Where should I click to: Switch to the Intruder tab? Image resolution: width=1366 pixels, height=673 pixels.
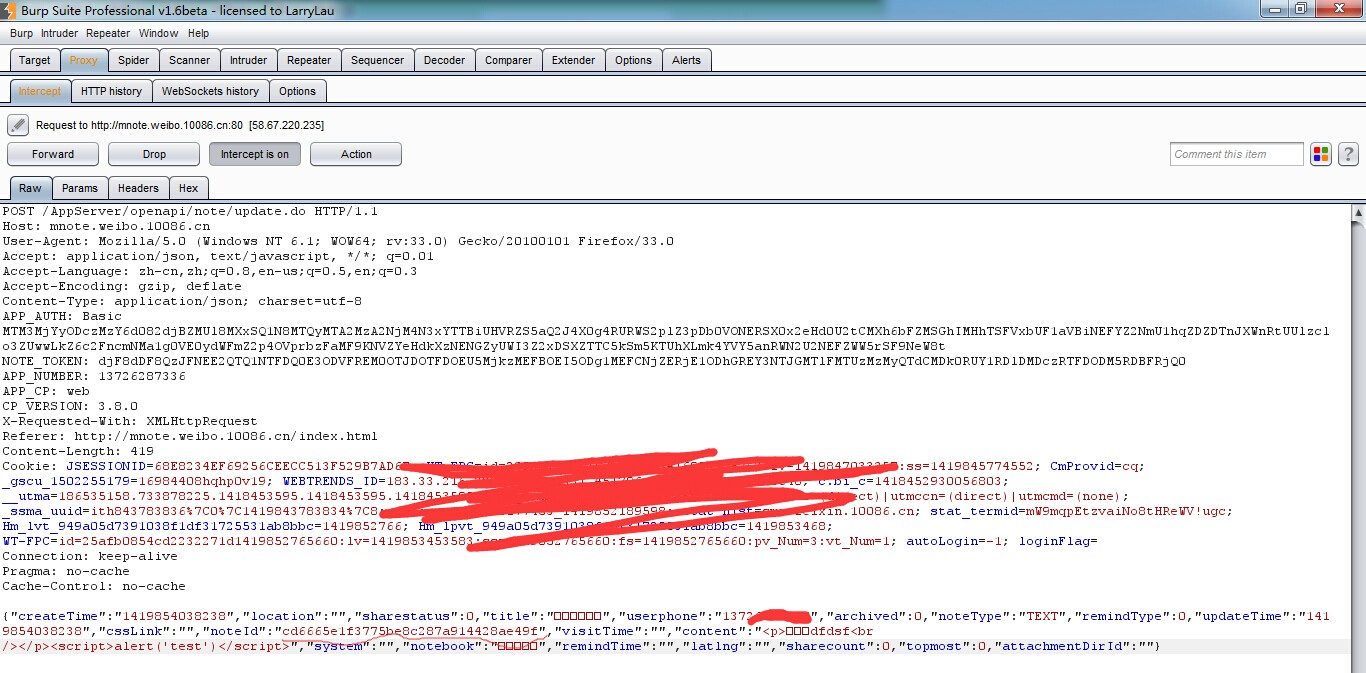[x=248, y=60]
